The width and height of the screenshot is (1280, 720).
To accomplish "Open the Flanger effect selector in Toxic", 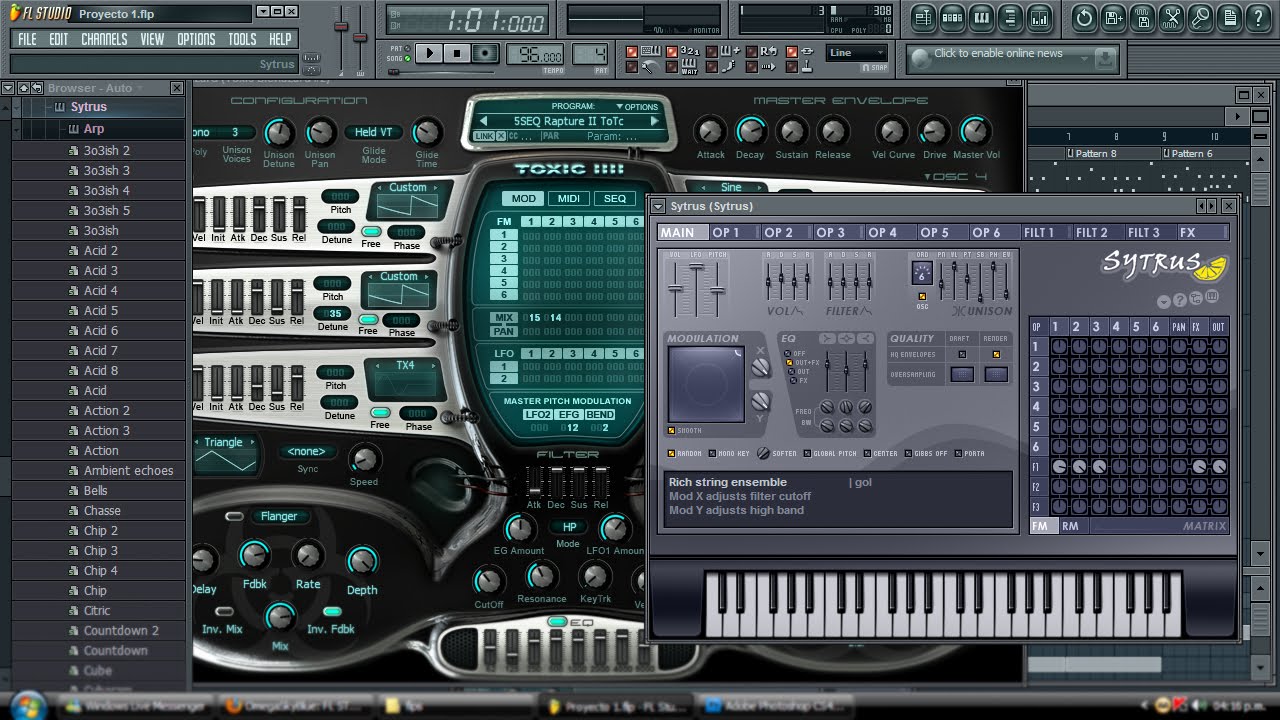I will pyautogui.click(x=279, y=516).
